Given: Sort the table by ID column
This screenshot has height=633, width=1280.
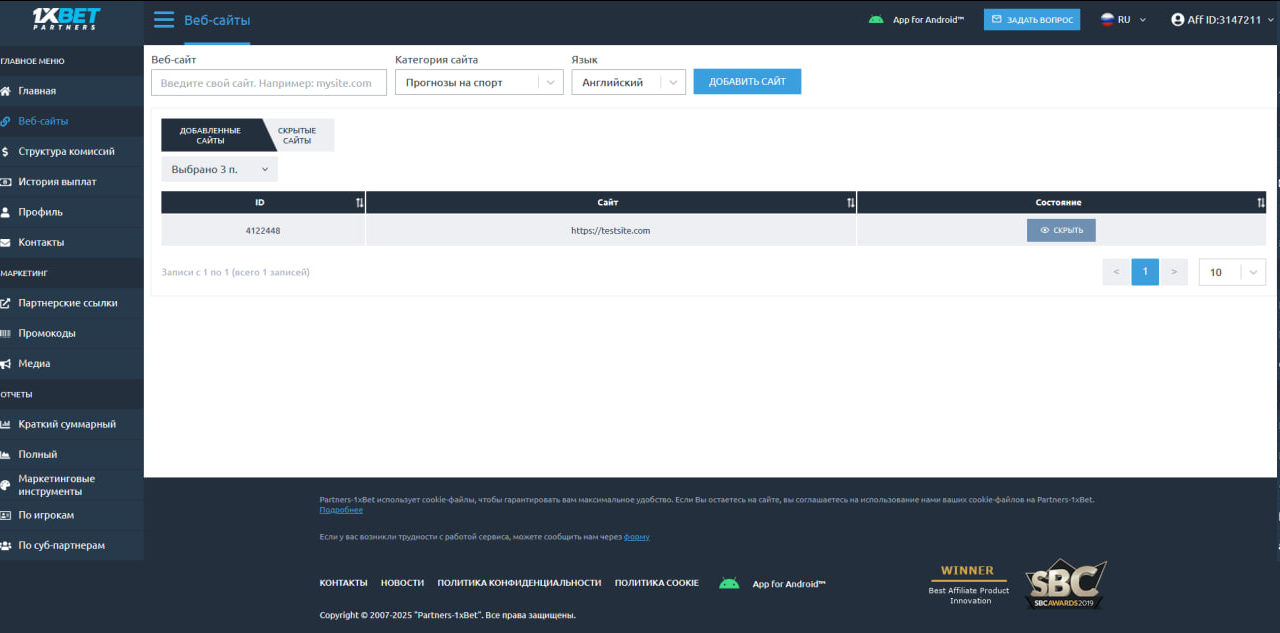Looking at the screenshot, I should pyautogui.click(x=359, y=203).
